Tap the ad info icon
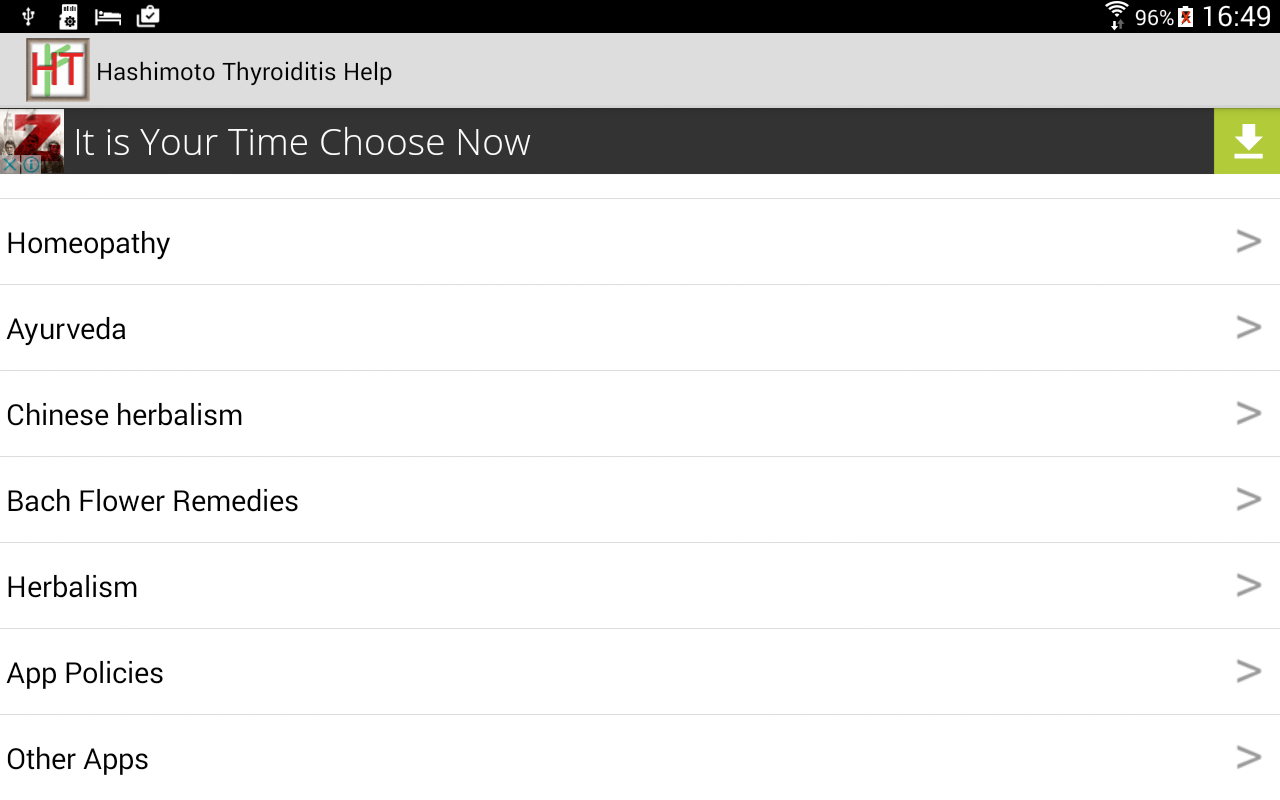This screenshot has width=1280, height=800. pyautogui.click(x=31, y=164)
